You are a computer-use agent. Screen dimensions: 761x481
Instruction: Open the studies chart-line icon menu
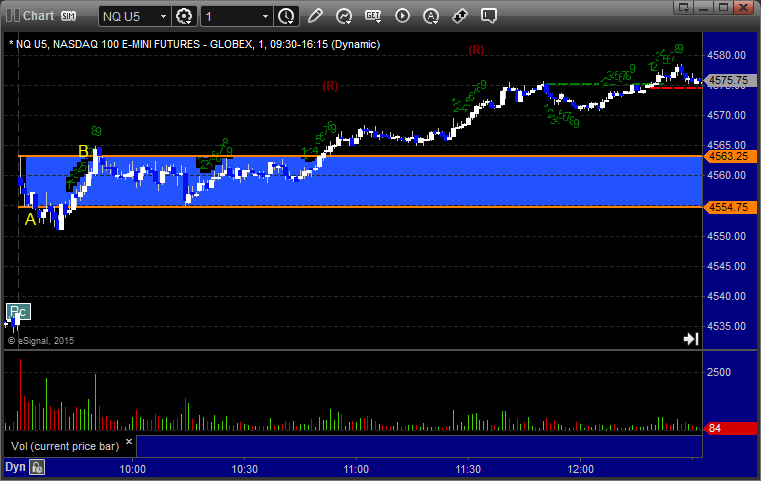(344, 16)
